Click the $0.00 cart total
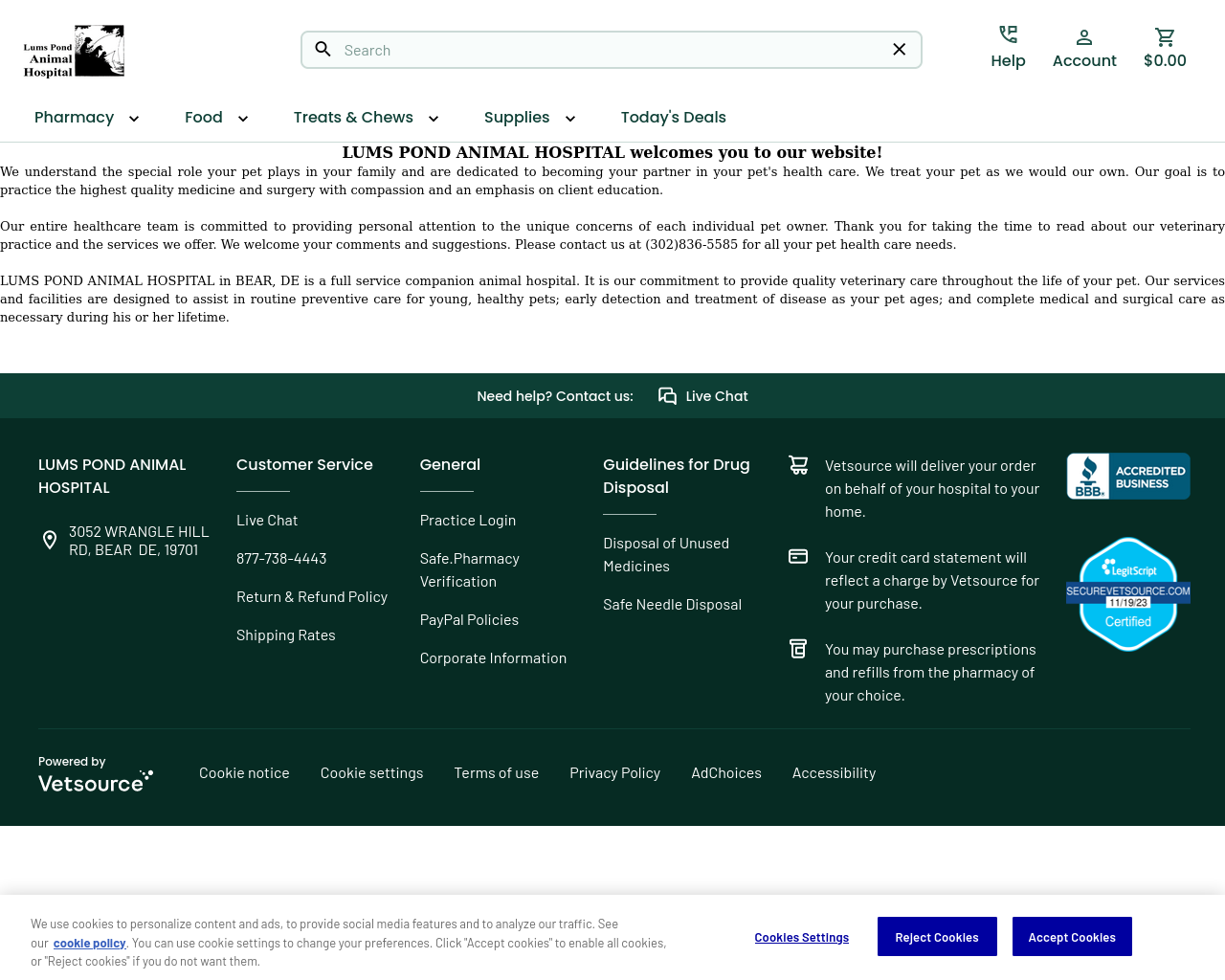Screen dimensions: 1225x980 pyautogui.click(x=1165, y=60)
